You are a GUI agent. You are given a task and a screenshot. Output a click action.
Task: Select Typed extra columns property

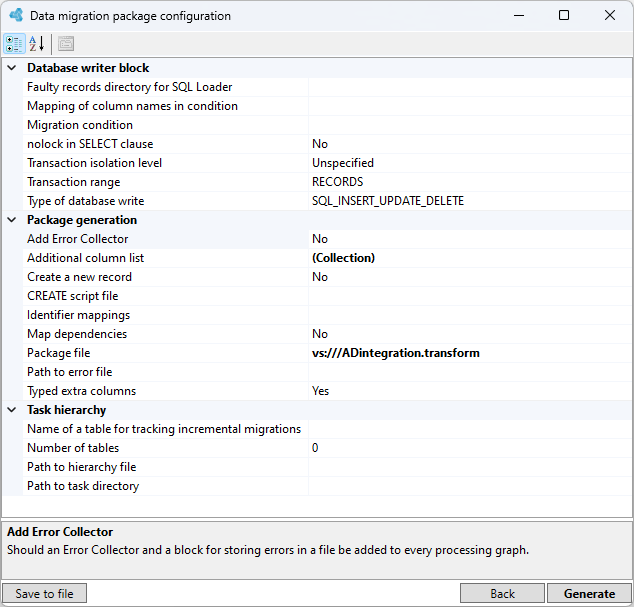pos(166,391)
